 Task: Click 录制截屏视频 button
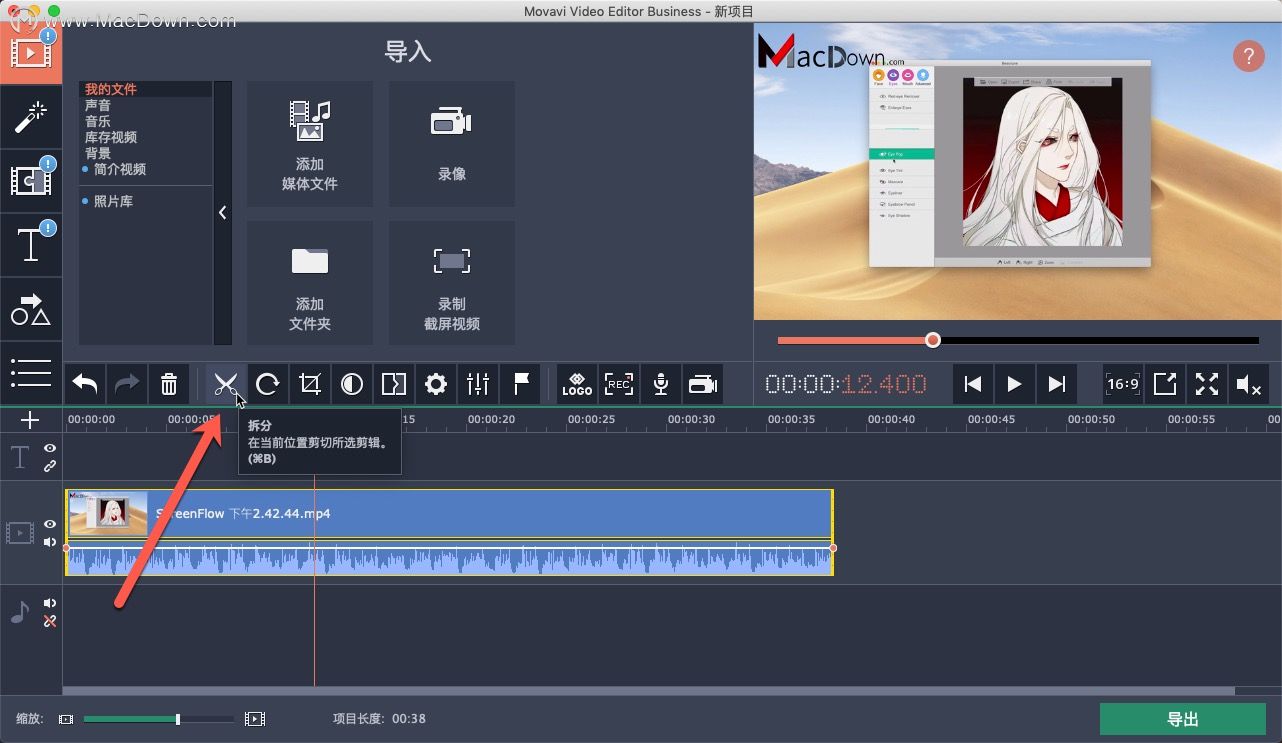452,283
